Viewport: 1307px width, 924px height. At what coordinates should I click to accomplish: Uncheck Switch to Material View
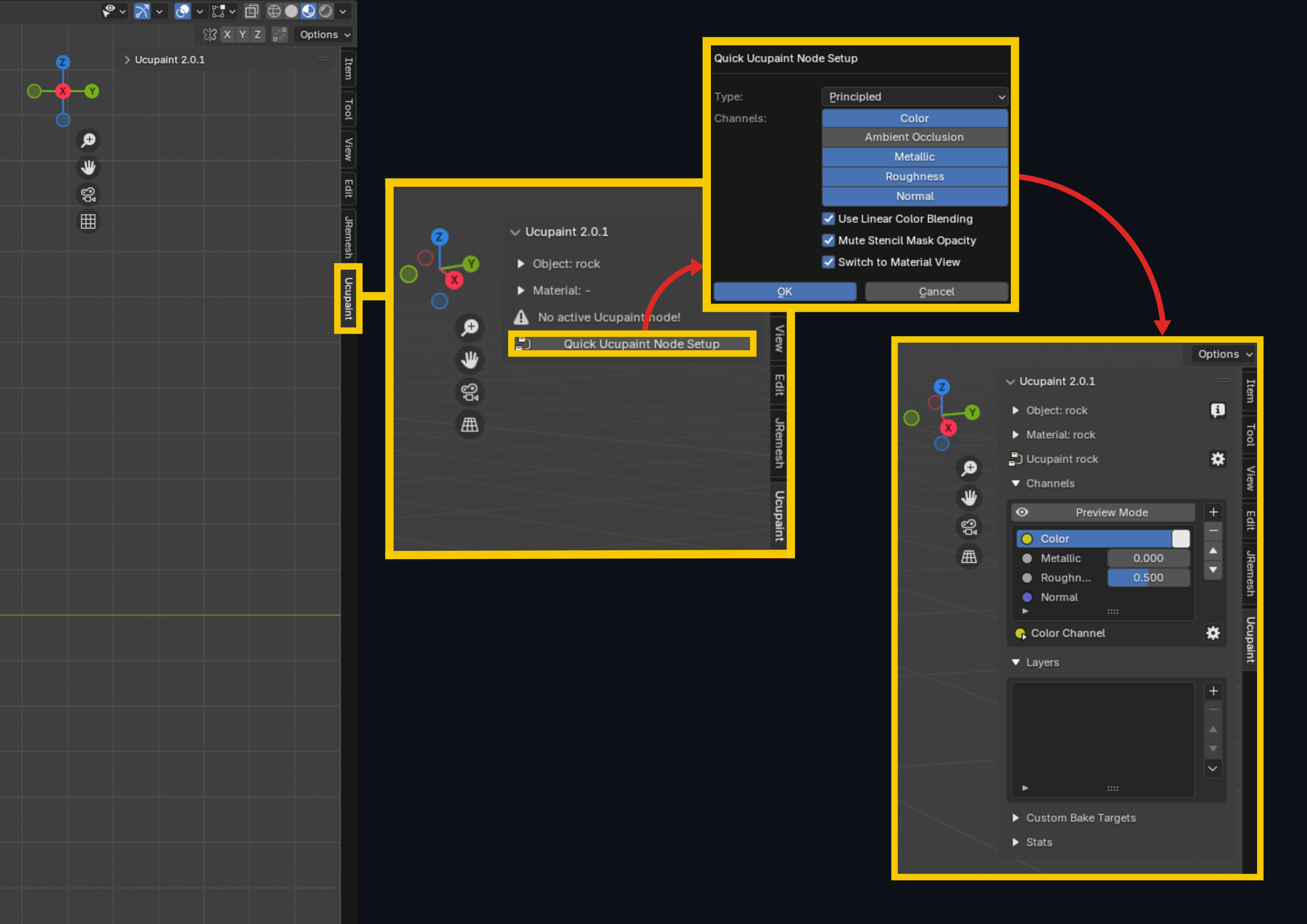tap(829, 262)
